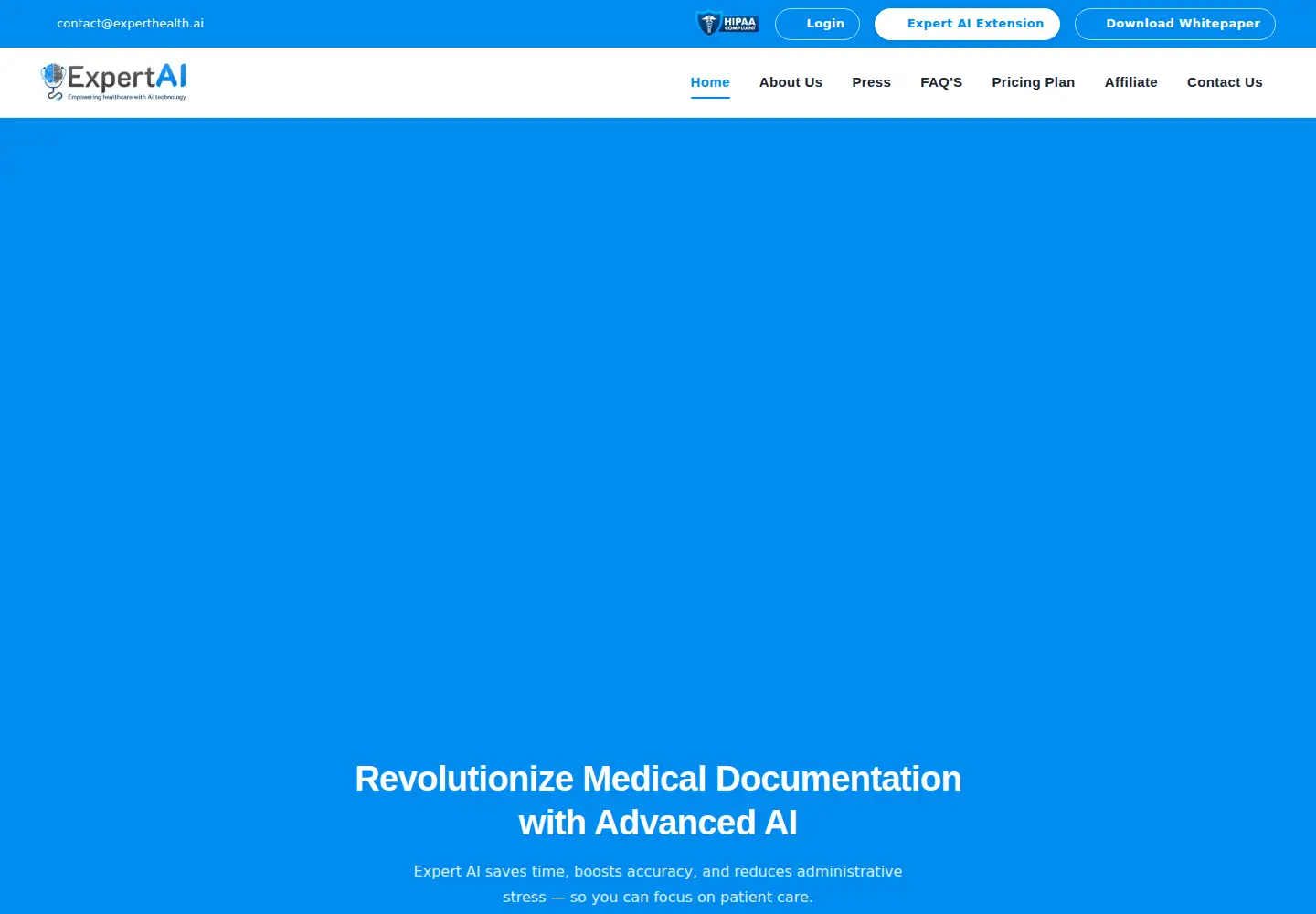
Task: Open the Affiliate page
Action: [1131, 82]
